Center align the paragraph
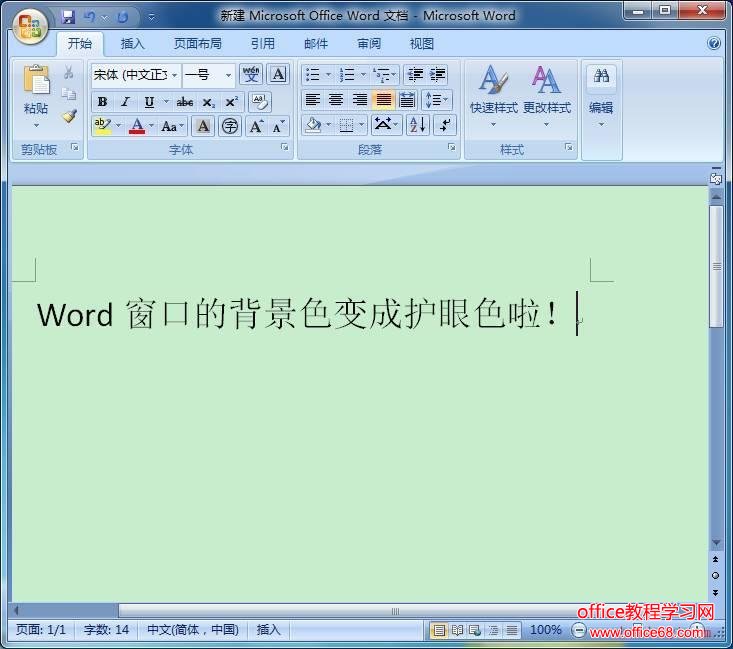The image size is (733, 649). click(336, 100)
